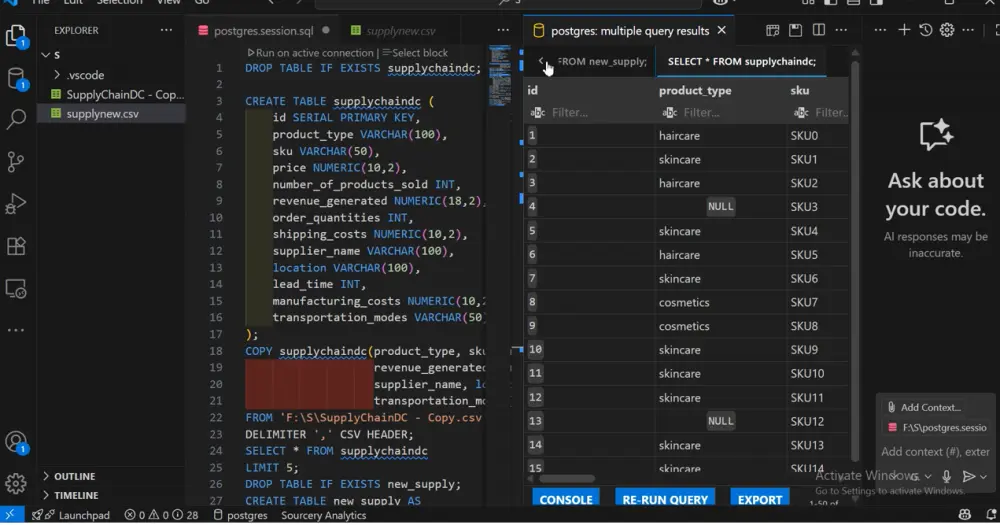Click the Select block code lens
1000x525 pixels.
pos(415,53)
